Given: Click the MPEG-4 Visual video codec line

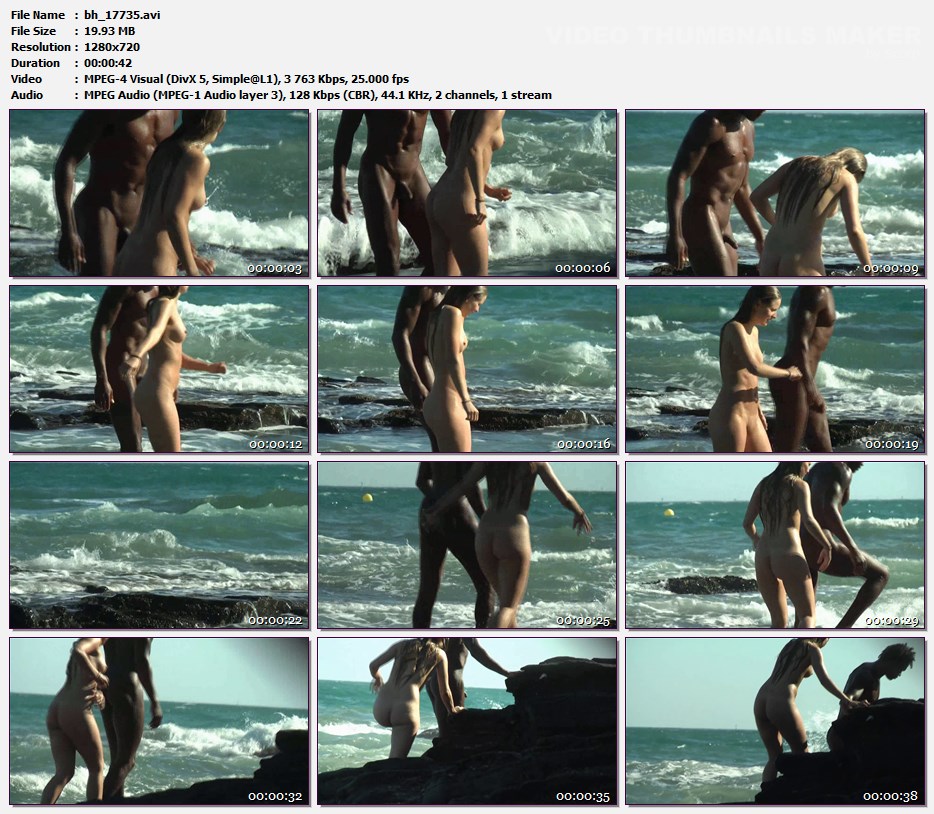Looking at the screenshot, I should click(246, 79).
